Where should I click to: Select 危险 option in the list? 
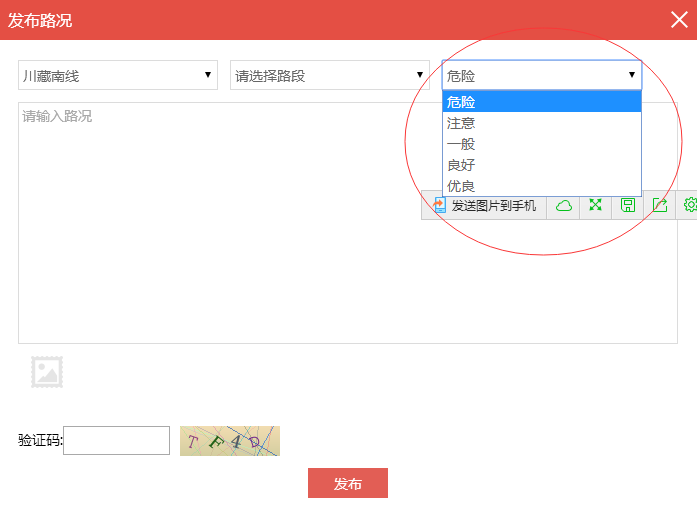click(541, 102)
